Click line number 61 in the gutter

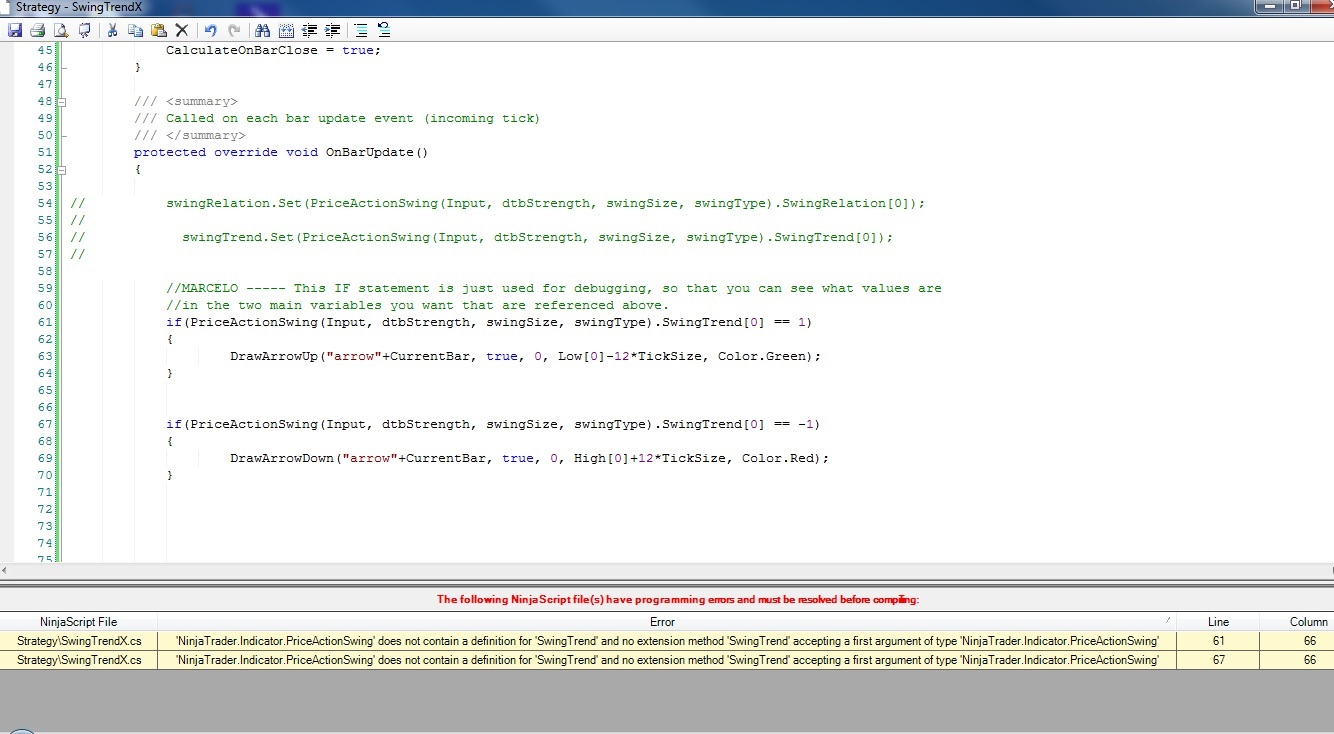pos(44,322)
